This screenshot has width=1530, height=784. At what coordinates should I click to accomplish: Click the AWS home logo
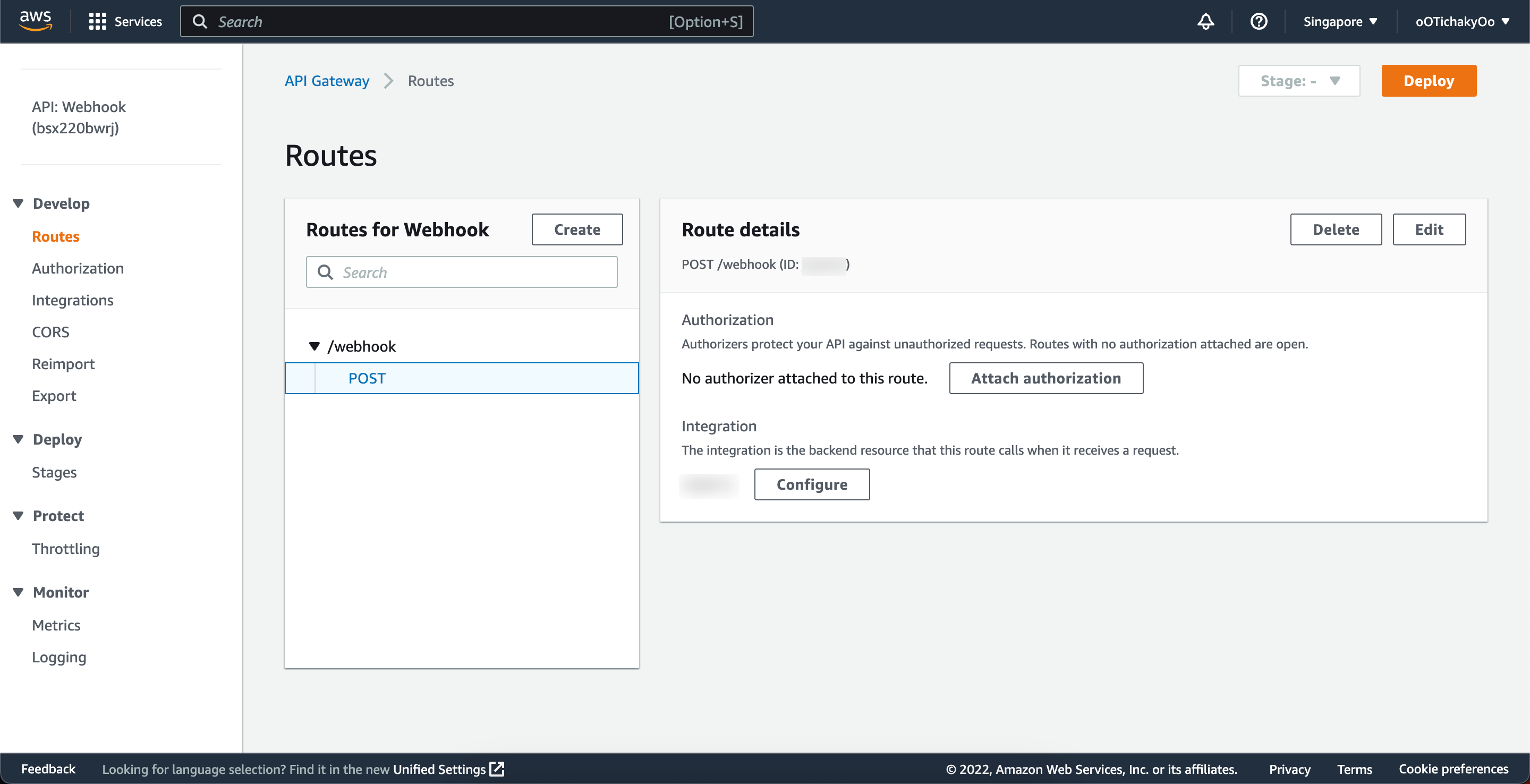[x=35, y=20]
